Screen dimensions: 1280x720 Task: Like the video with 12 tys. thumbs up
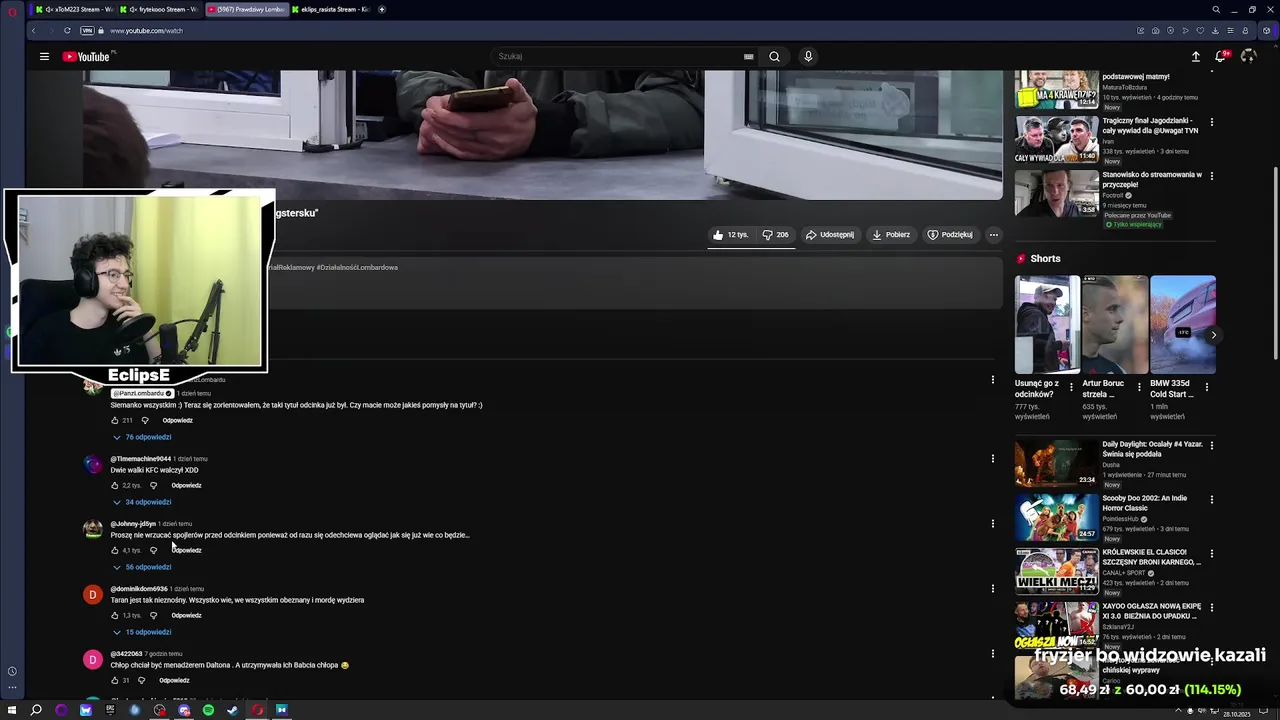730,235
